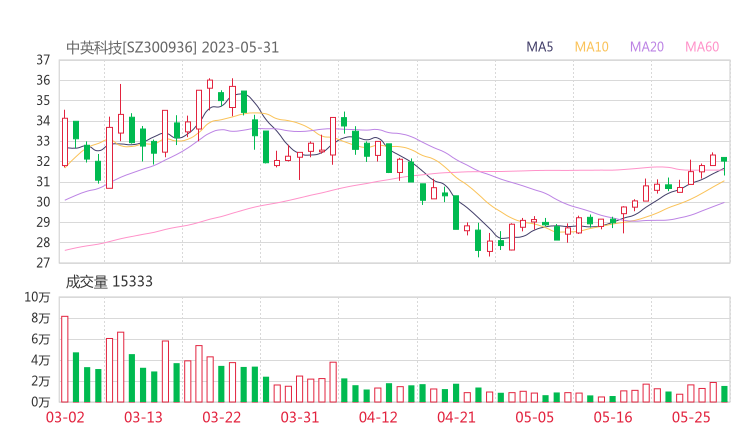Viewport: 740px width, 440px height.
Task: Click the 33 price axis label
Action: pyautogui.click(x=43, y=141)
